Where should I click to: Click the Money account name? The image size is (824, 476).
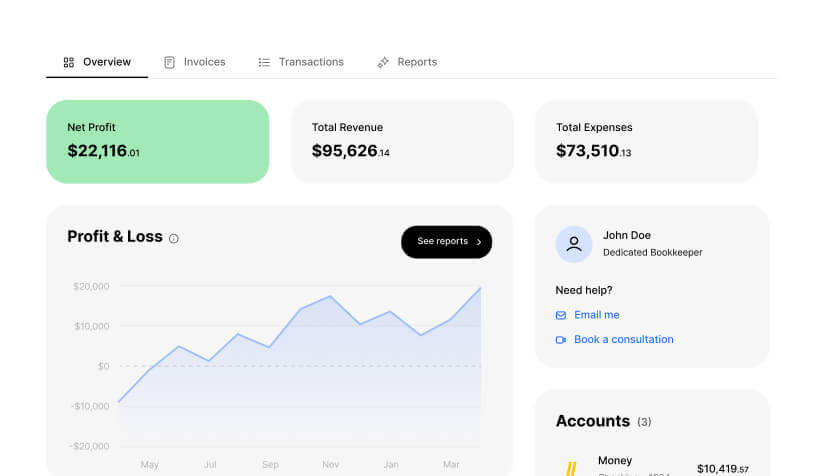pyautogui.click(x=615, y=460)
